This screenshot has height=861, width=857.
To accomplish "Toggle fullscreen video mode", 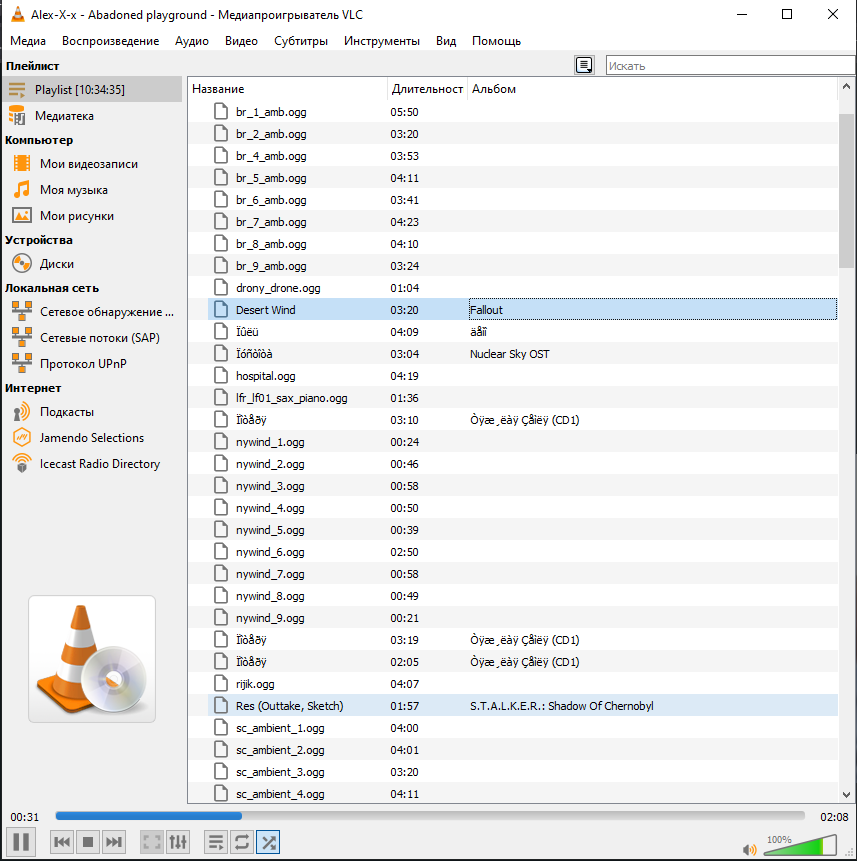I will [x=152, y=842].
